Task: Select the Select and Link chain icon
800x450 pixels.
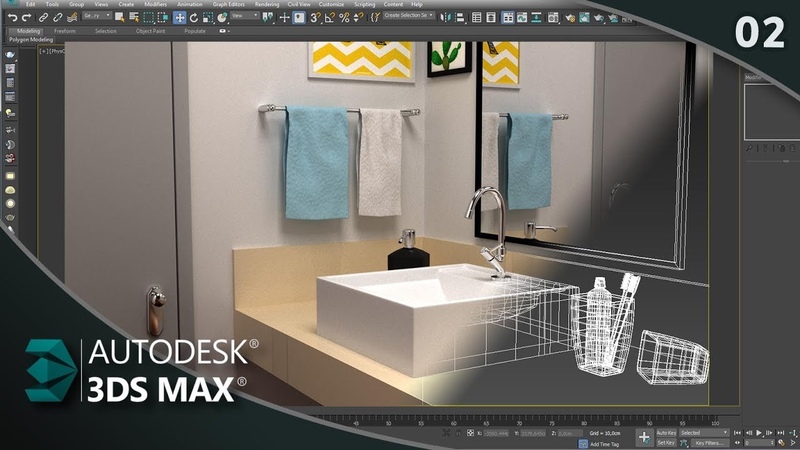Action: 43,18
